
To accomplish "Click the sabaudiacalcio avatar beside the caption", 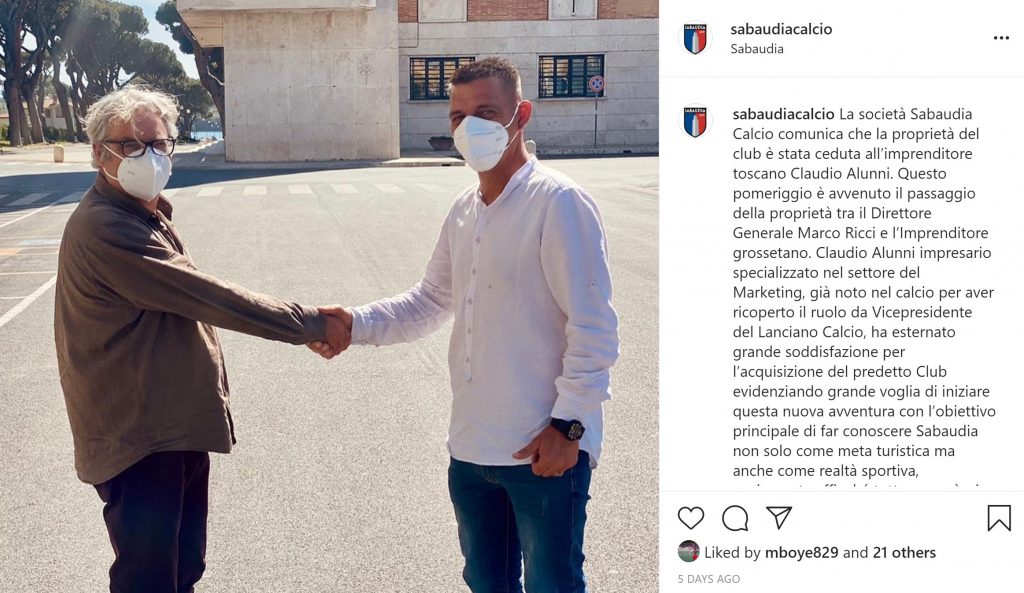I will [x=695, y=122].
